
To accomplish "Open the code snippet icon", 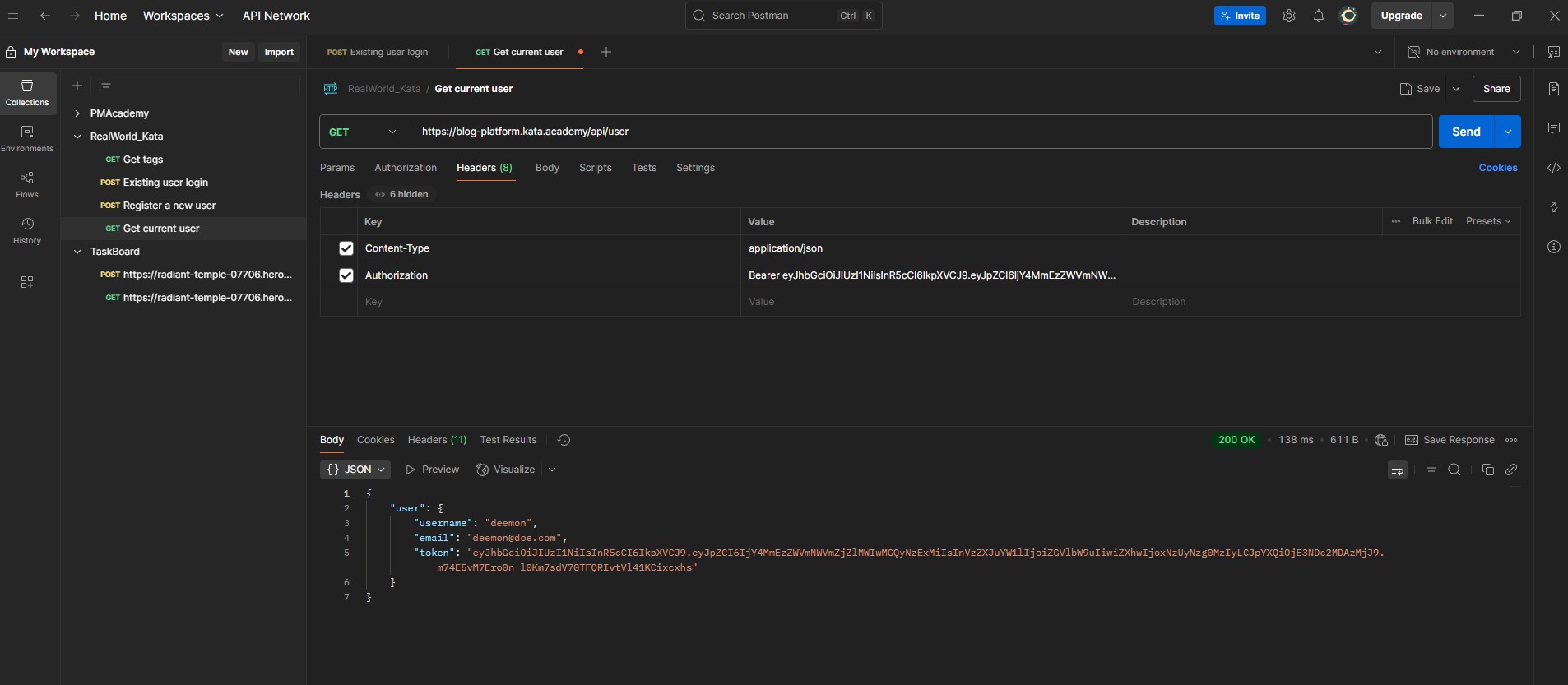I will pyautogui.click(x=1553, y=168).
